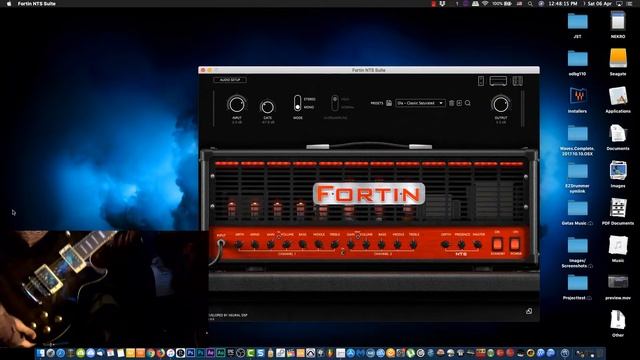This screenshot has height=360, width=640.
Task: Toggle the Stereo/Mono mode switch
Action: (x=298, y=103)
